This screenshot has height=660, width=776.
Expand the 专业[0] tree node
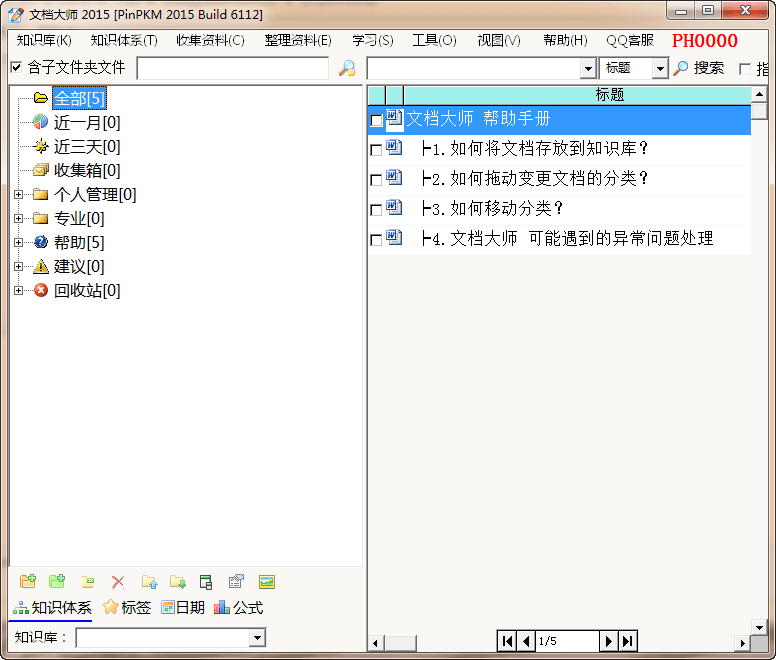18,218
